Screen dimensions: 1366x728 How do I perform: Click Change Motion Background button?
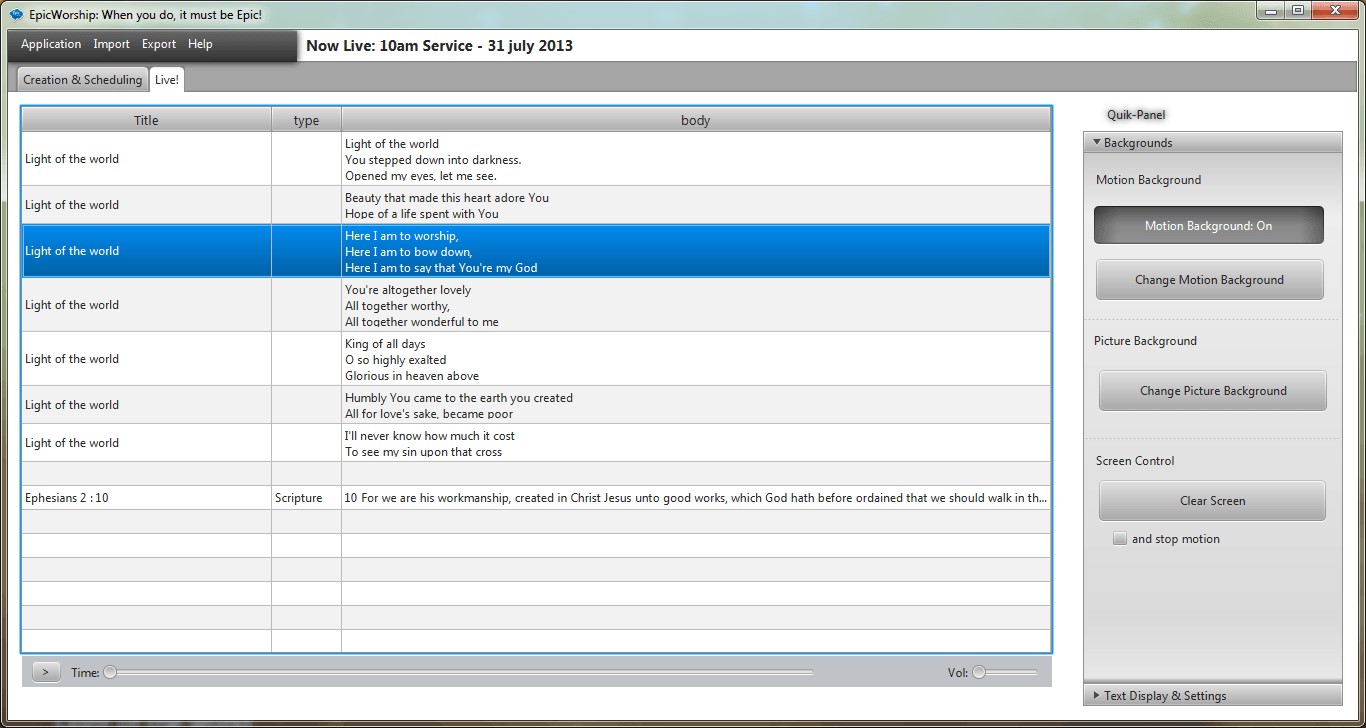pos(1209,280)
